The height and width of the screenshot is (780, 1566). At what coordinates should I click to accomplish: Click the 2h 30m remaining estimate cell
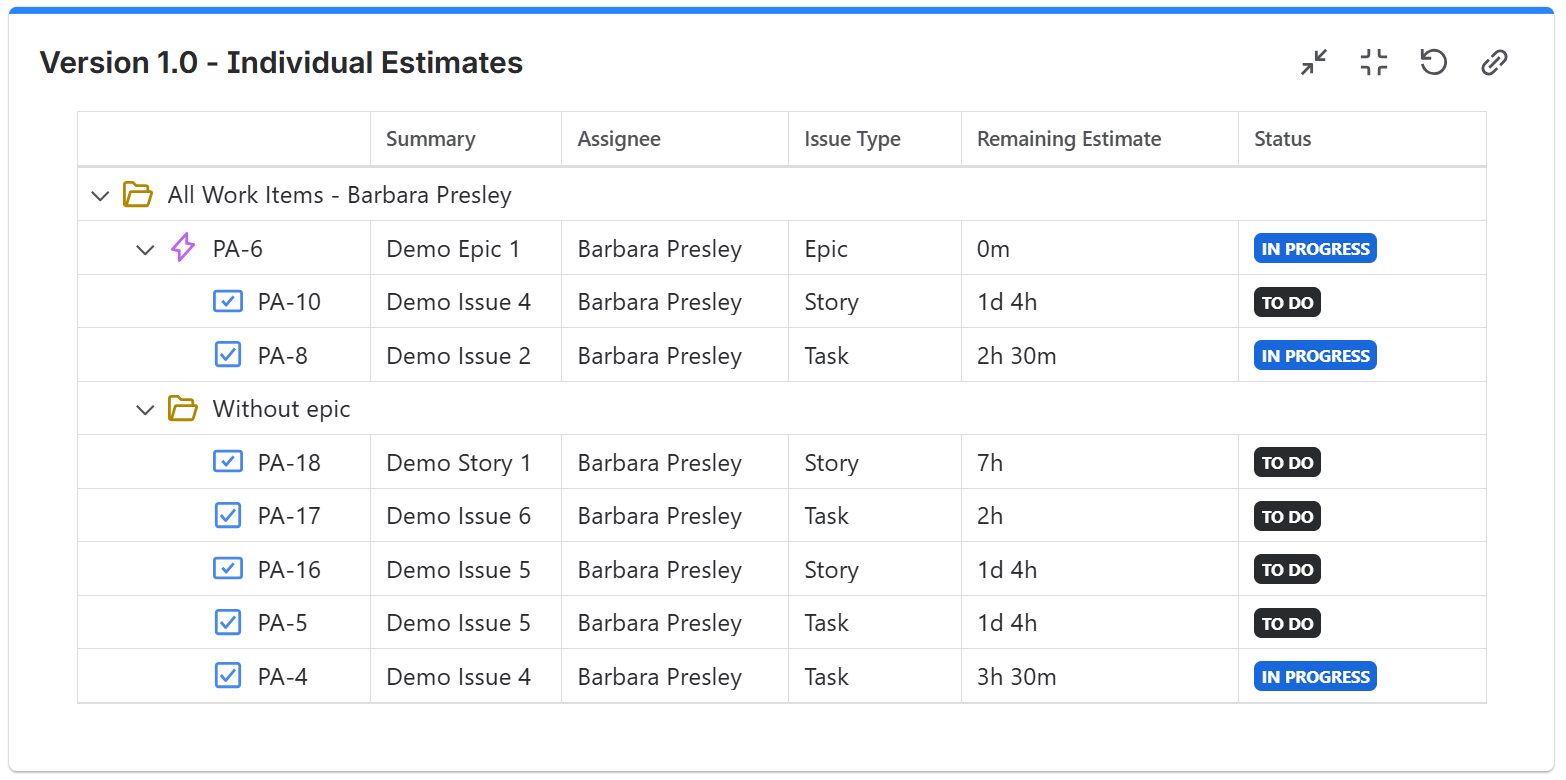pyautogui.click(x=1100, y=356)
